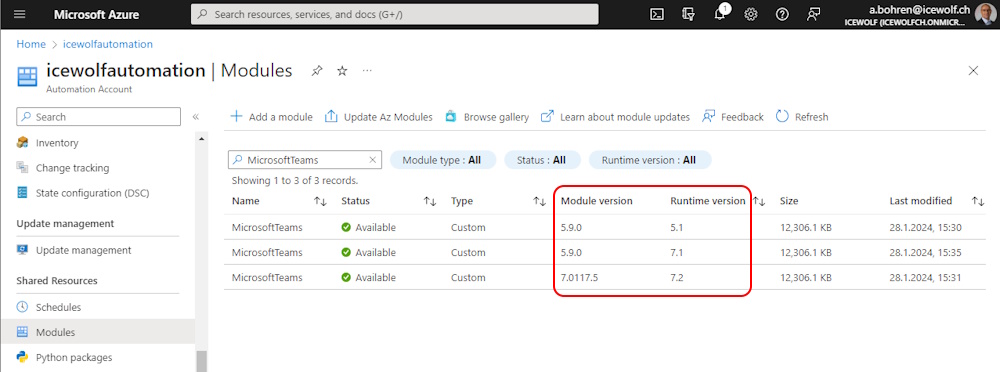Viewport: 1000px width, 372px height.
Task: Pin icewolfautomation to the dashboard
Action: 316,71
